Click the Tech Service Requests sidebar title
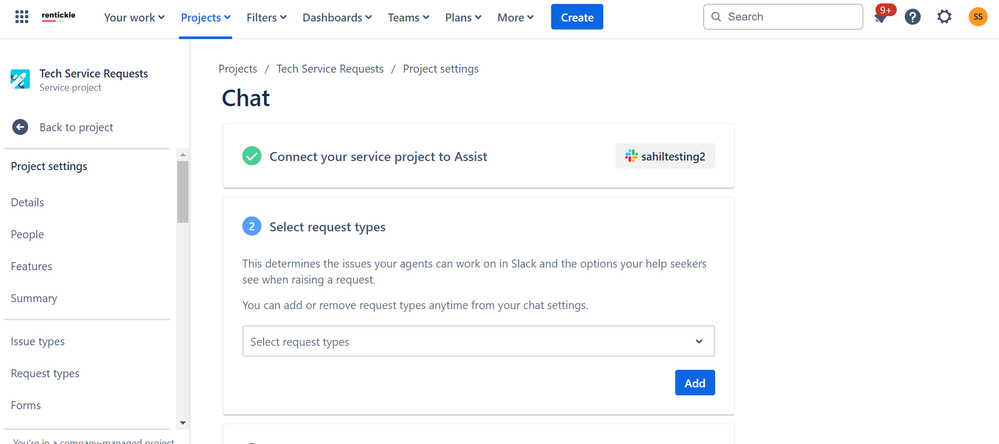The width and height of the screenshot is (999, 444). click(x=94, y=74)
